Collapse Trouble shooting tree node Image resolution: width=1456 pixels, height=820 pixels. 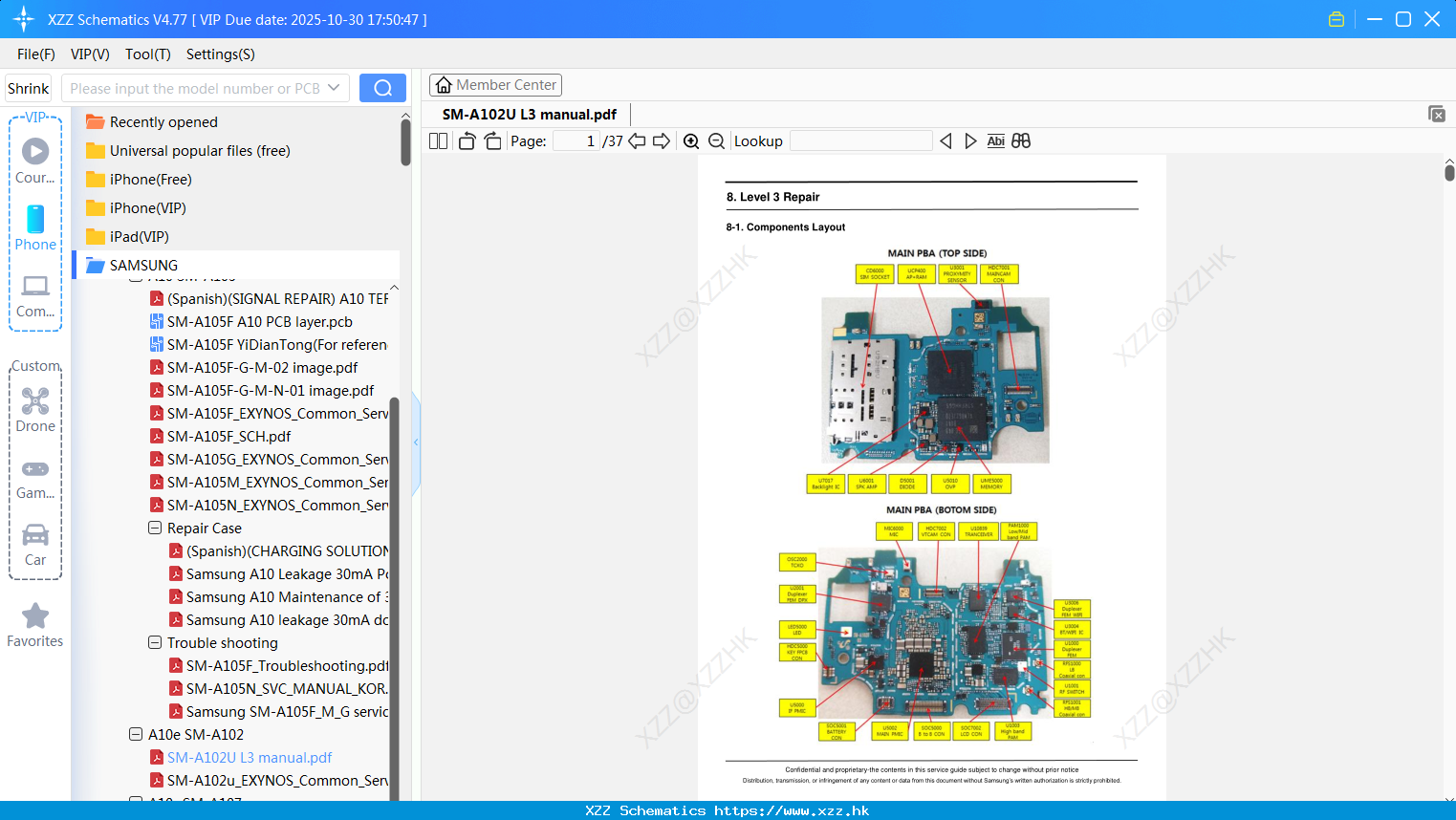155,642
